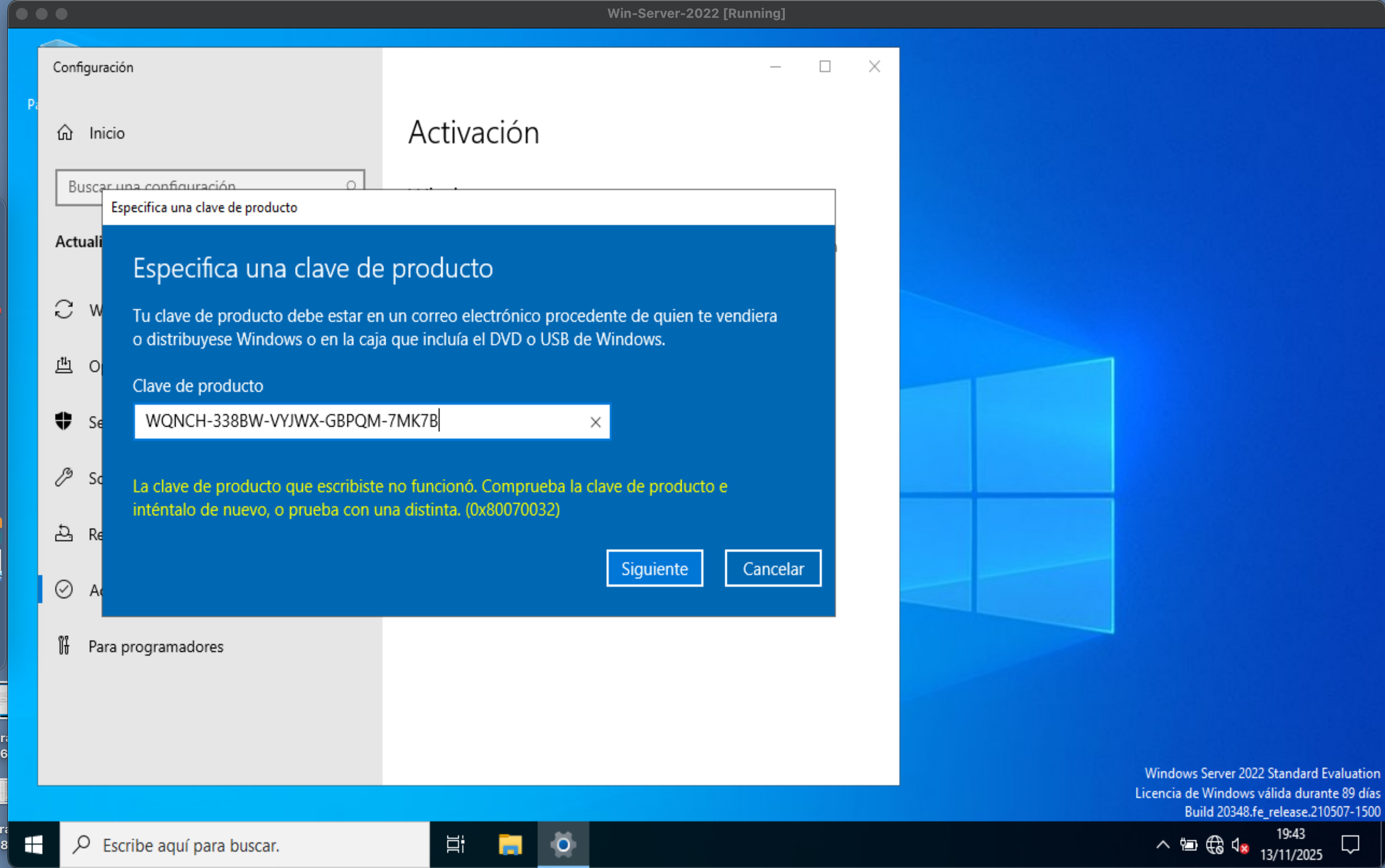The width and height of the screenshot is (1385, 868).
Task: Click the taskbar search box
Action: click(245, 845)
